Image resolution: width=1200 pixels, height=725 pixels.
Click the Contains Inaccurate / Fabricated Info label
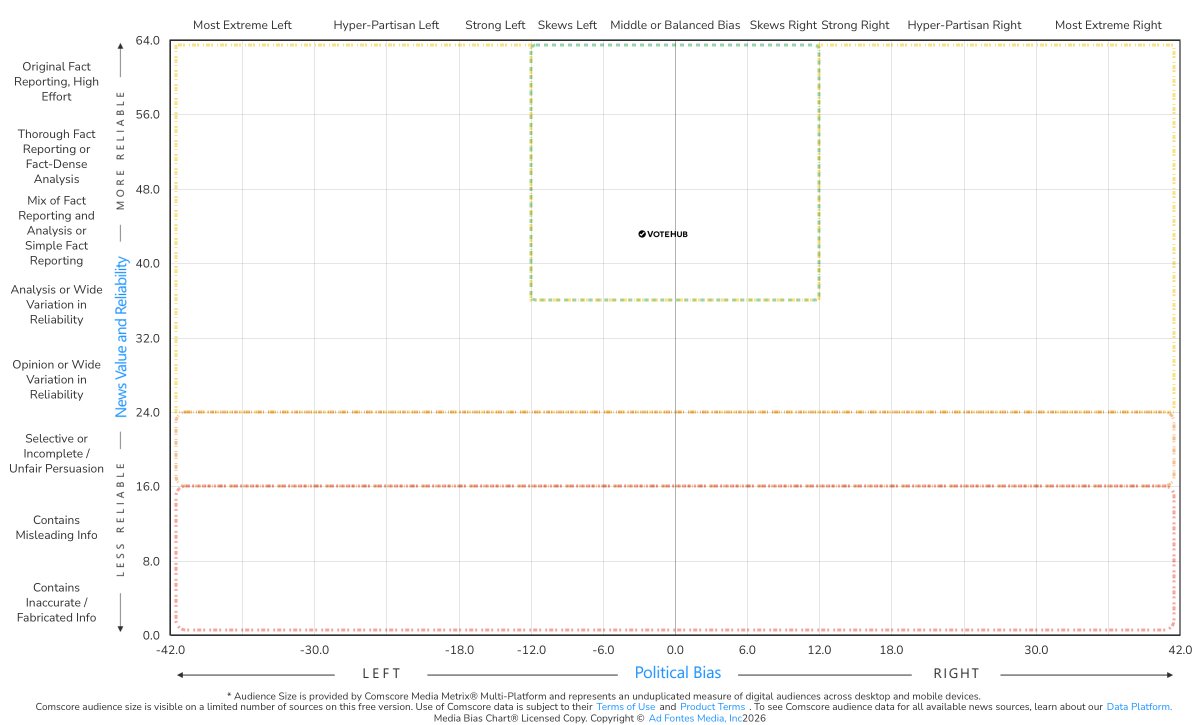click(56, 602)
